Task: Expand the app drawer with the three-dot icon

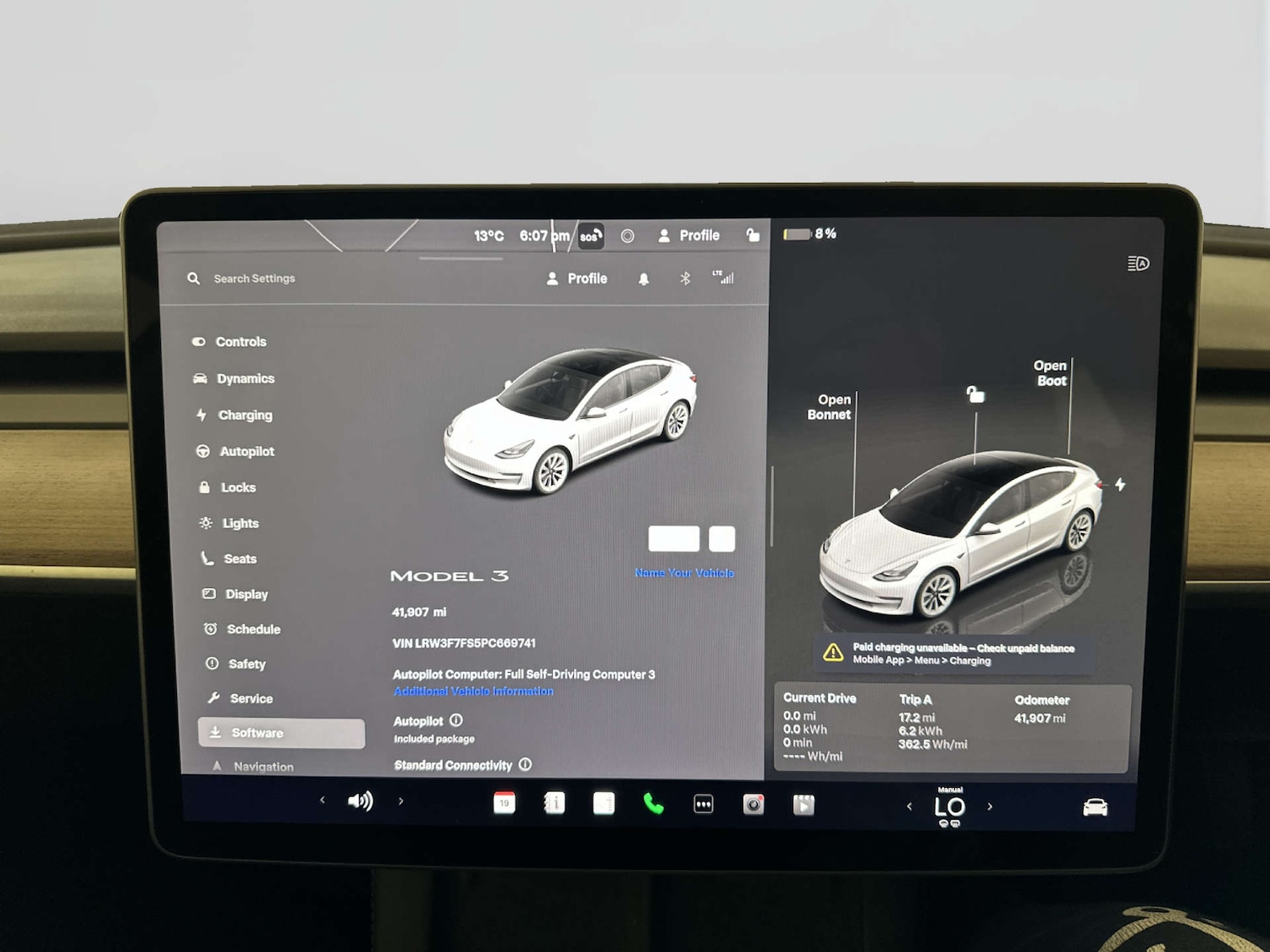Action: point(704,802)
